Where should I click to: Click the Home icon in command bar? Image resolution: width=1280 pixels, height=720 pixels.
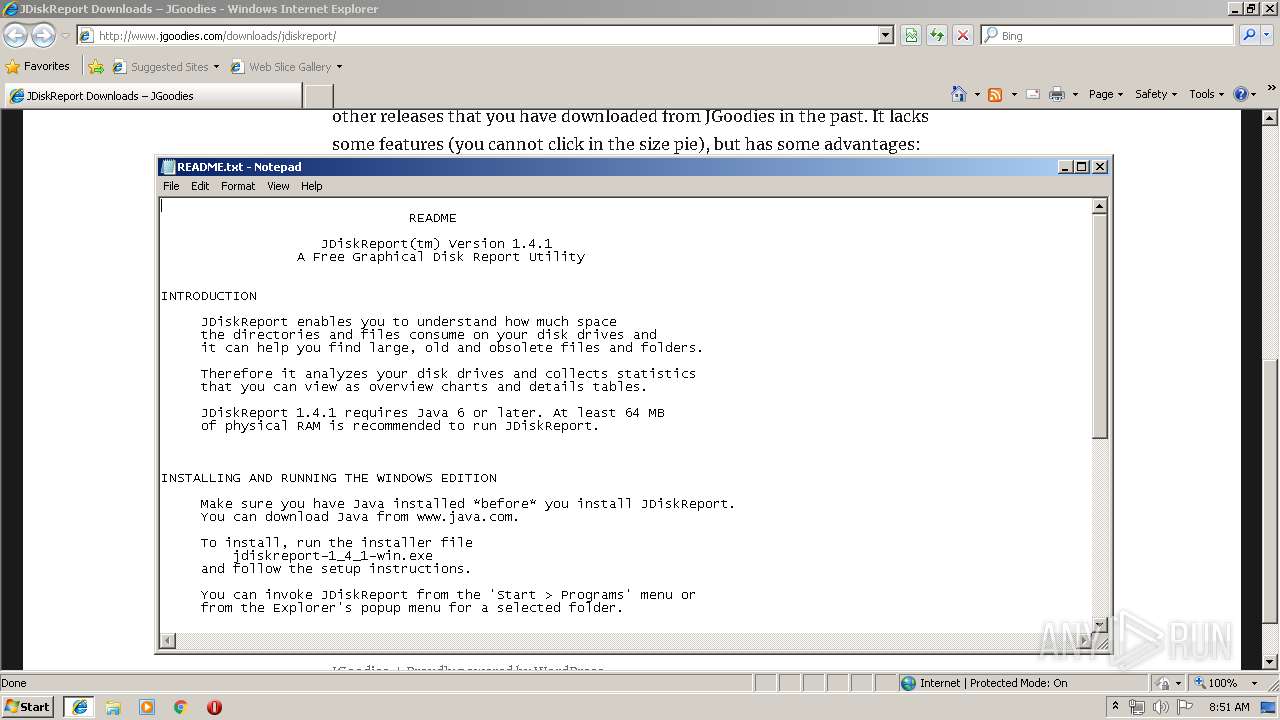pos(959,94)
